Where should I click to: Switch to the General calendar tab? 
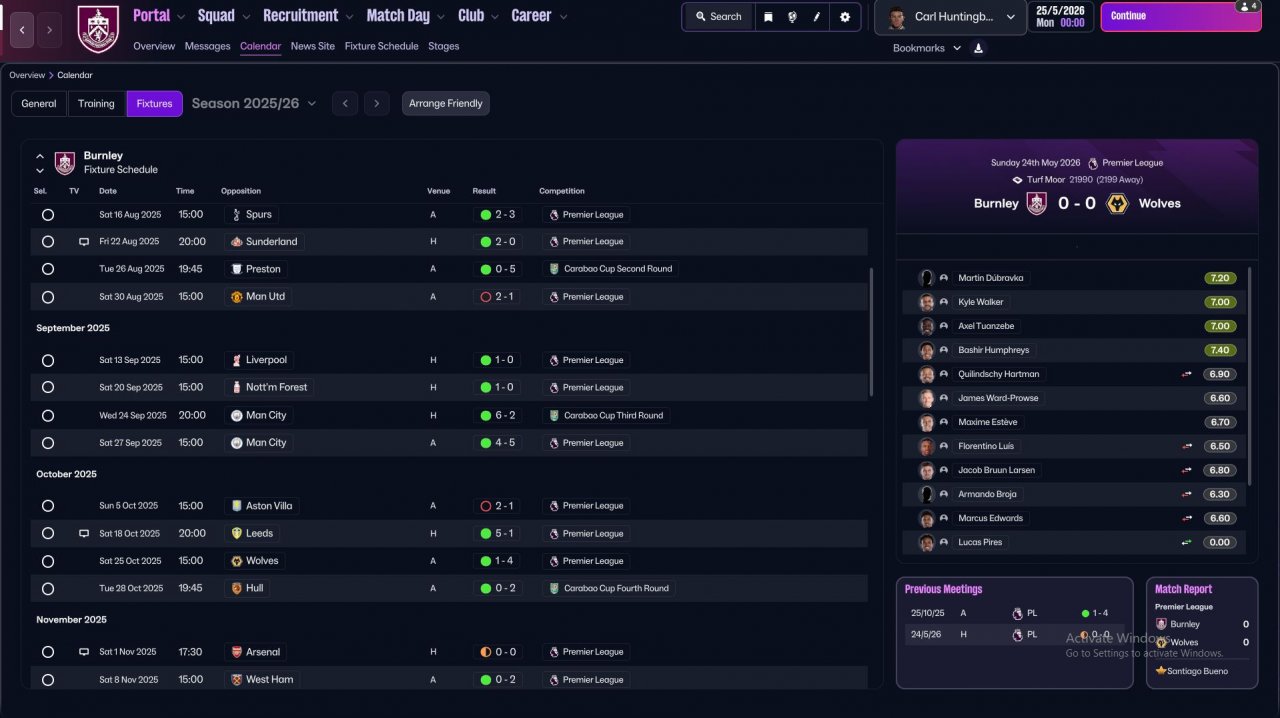click(x=39, y=104)
